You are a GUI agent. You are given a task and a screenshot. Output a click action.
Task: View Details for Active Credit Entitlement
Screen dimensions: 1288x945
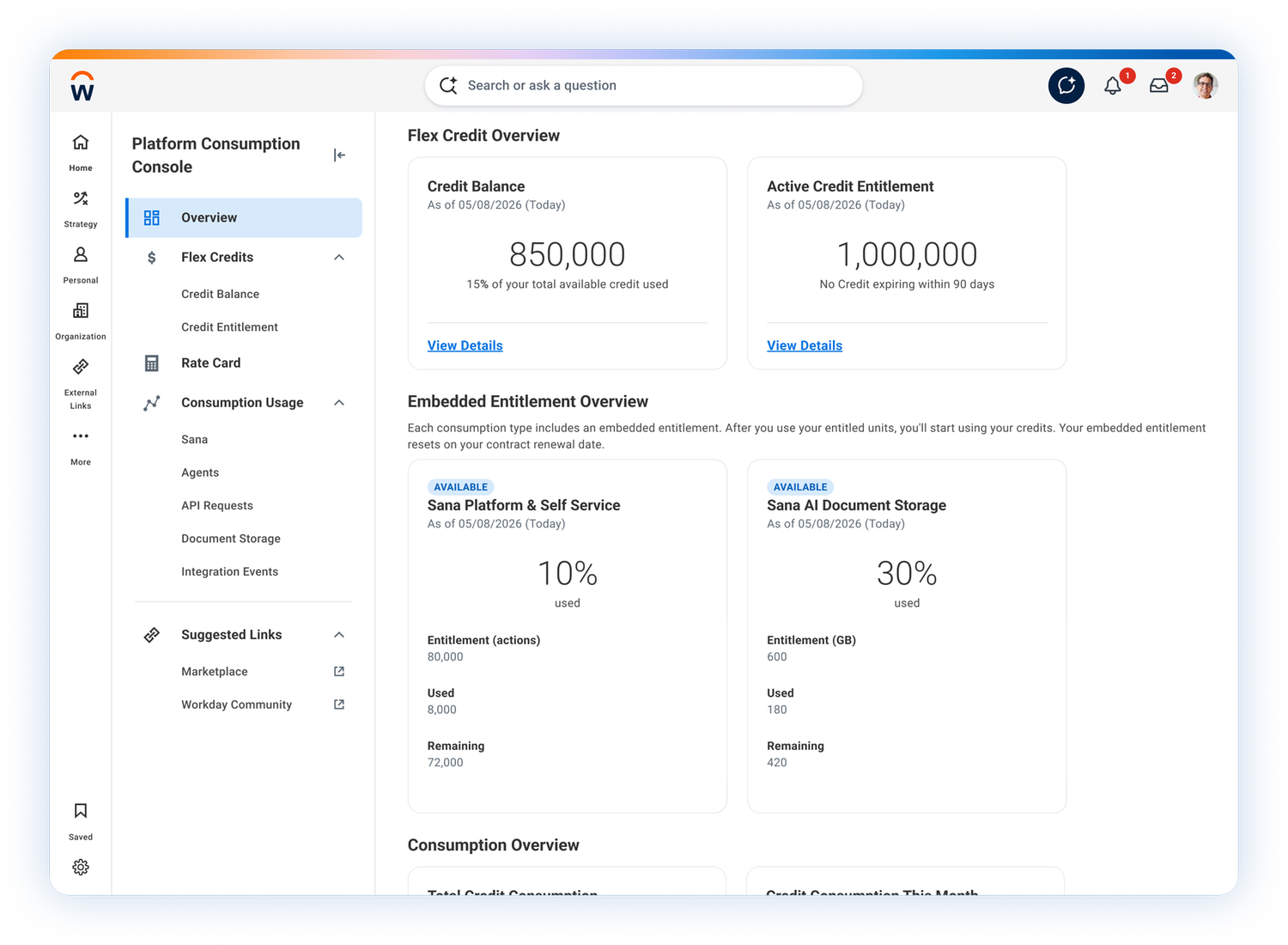(x=805, y=345)
